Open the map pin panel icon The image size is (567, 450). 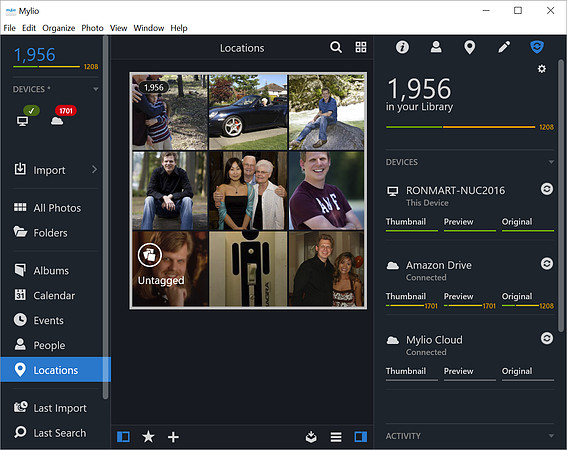(469, 47)
